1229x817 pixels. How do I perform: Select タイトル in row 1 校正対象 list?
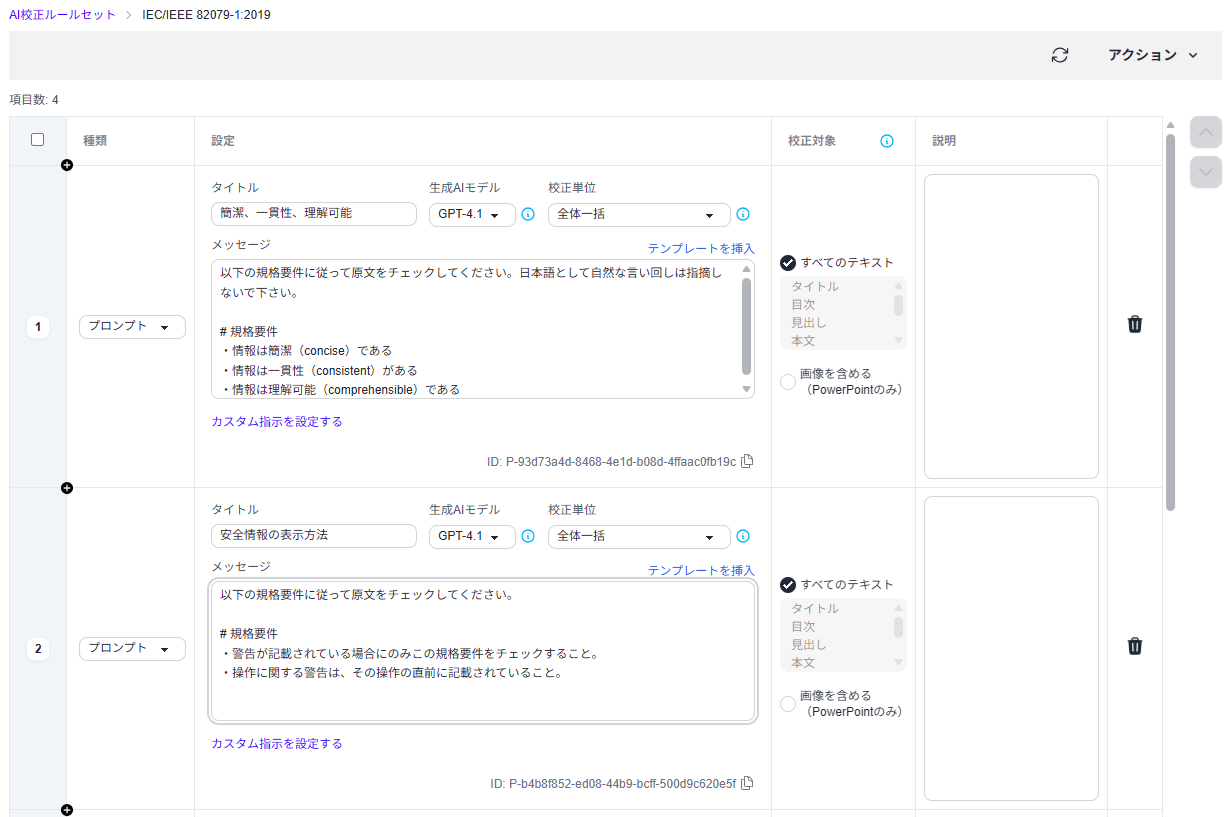(x=815, y=287)
